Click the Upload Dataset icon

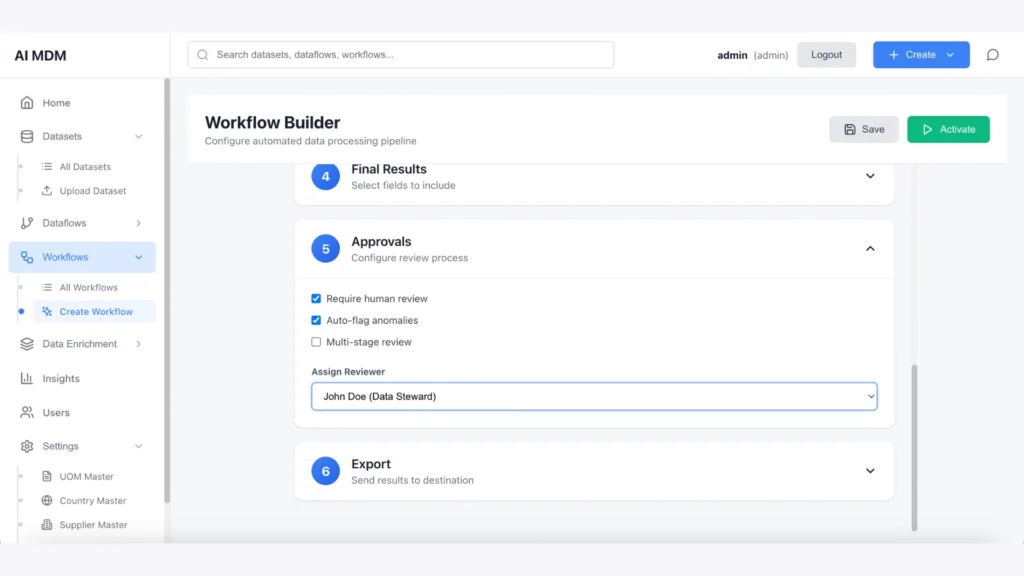(47, 191)
